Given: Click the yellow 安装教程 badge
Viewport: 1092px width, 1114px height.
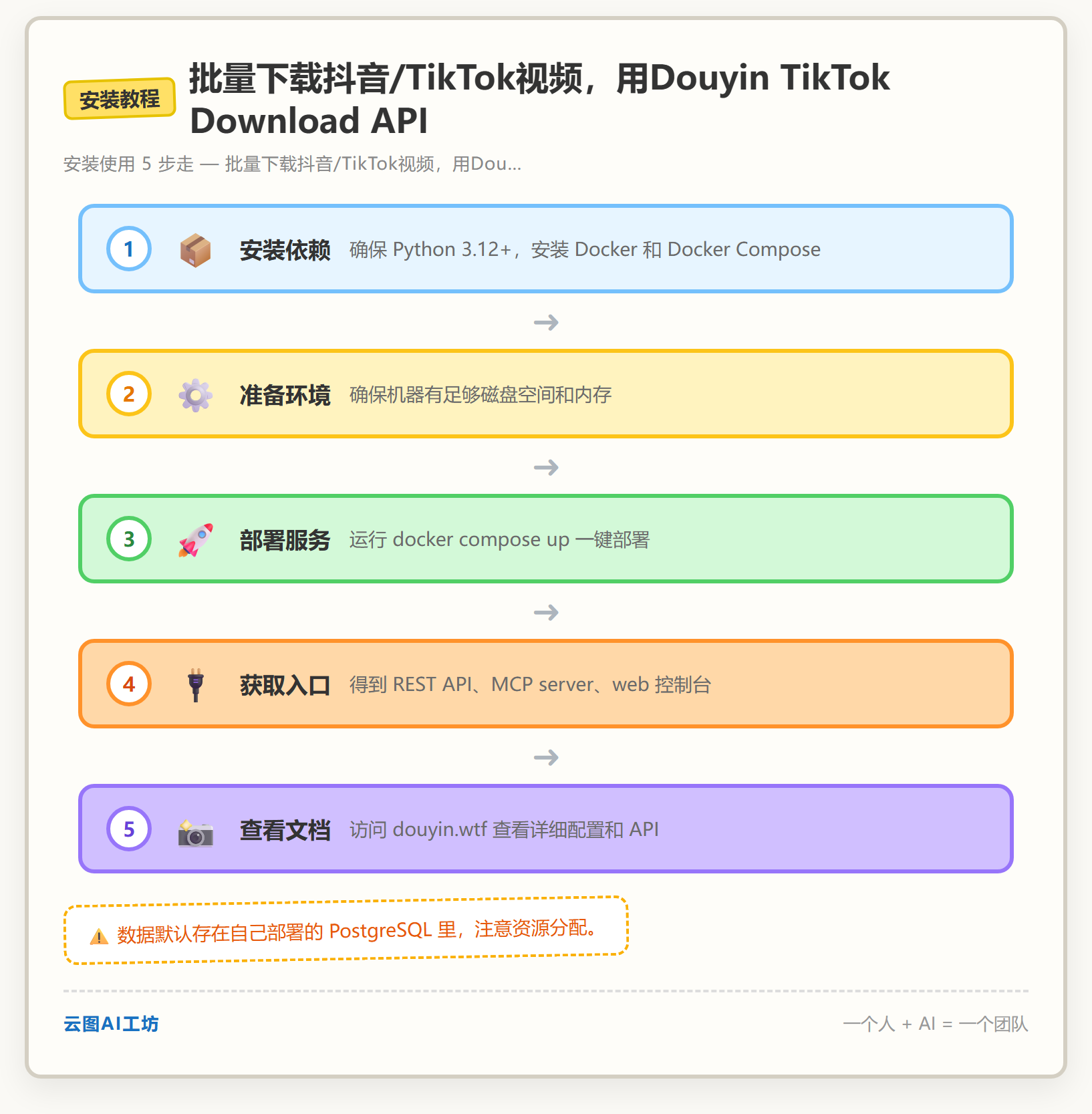Looking at the screenshot, I should click(120, 99).
